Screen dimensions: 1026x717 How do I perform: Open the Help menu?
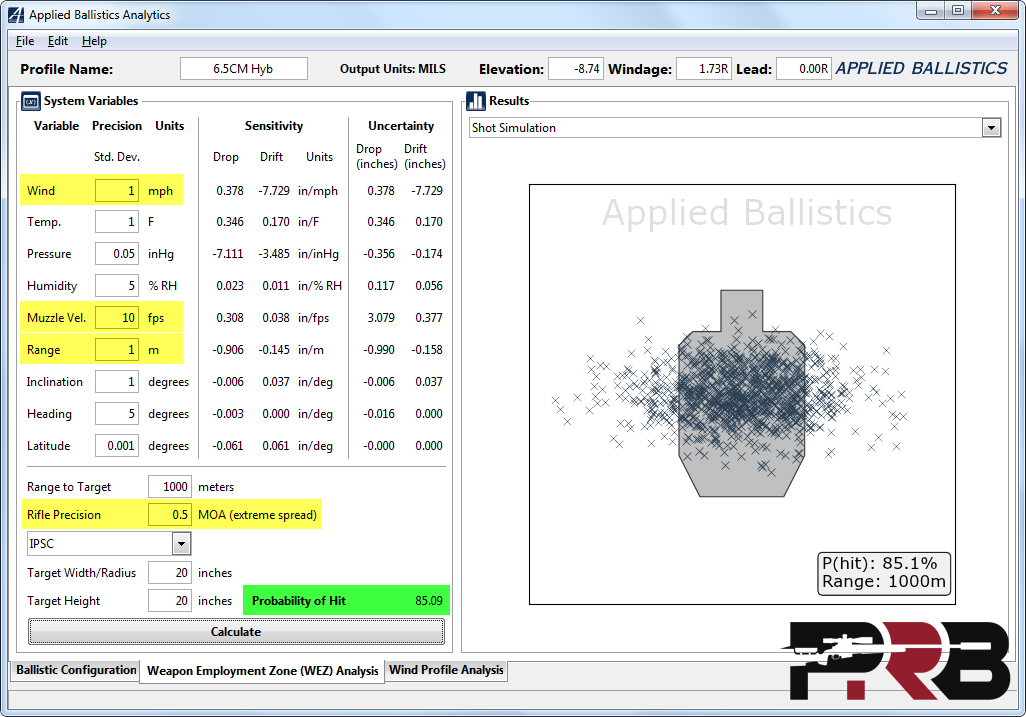pyautogui.click(x=94, y=41)
